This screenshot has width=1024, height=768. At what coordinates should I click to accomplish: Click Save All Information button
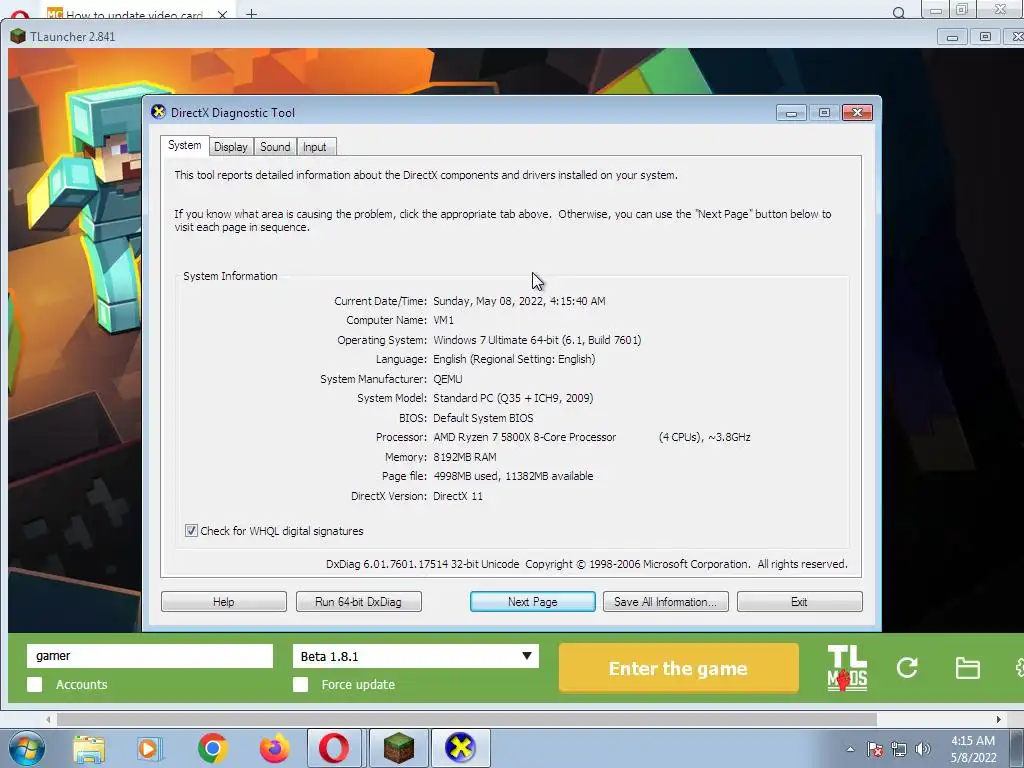click(665, 601)
